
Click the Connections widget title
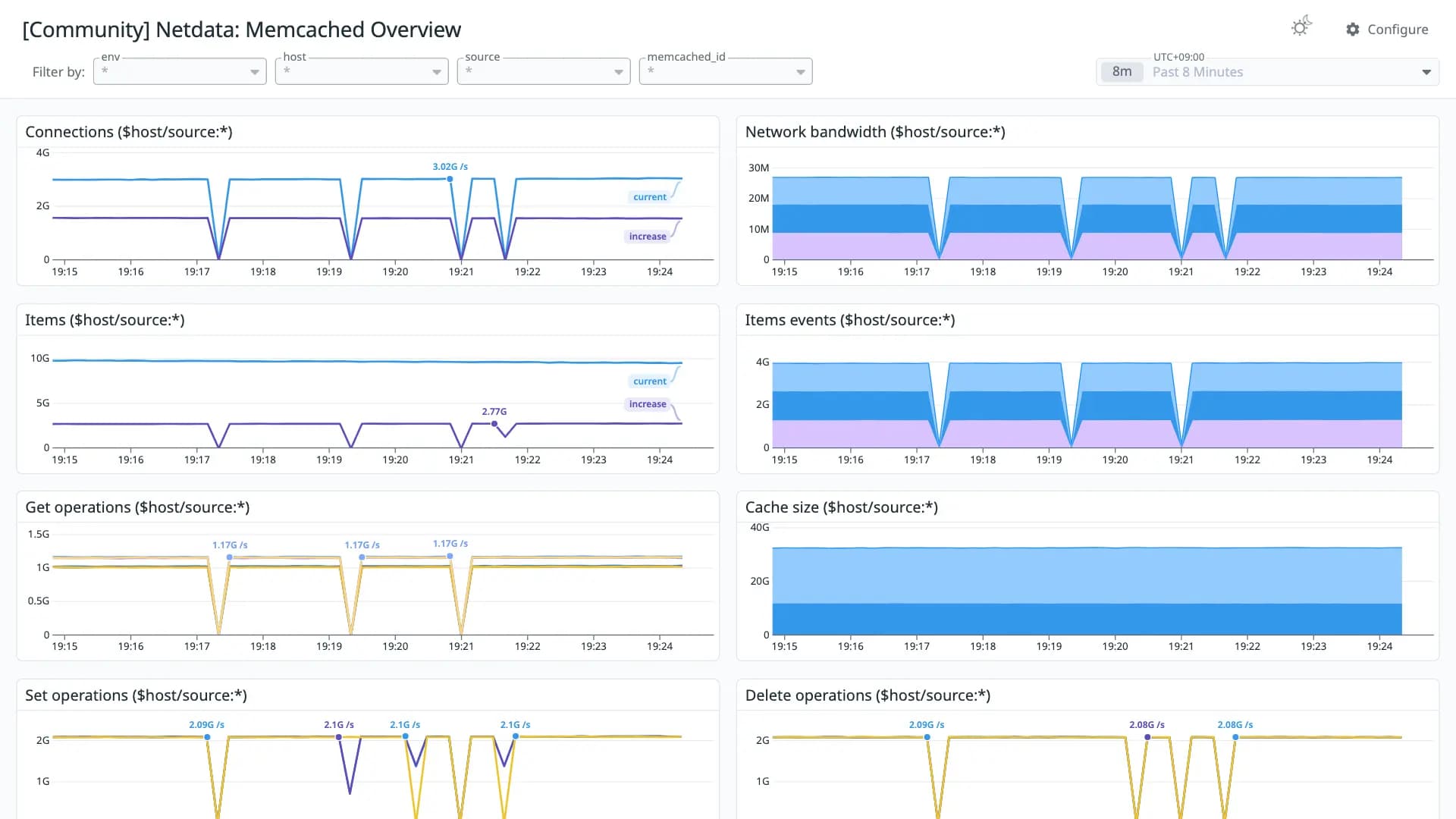pyautogui.click(x=129, y=132)
